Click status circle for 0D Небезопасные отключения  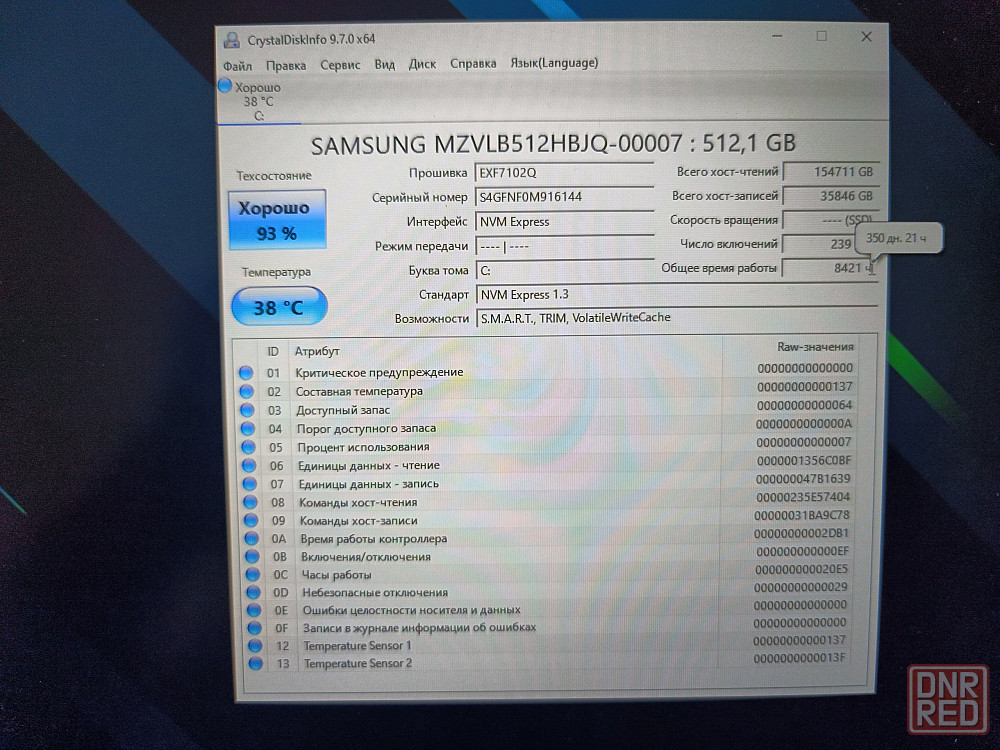[x=254, y=592]
